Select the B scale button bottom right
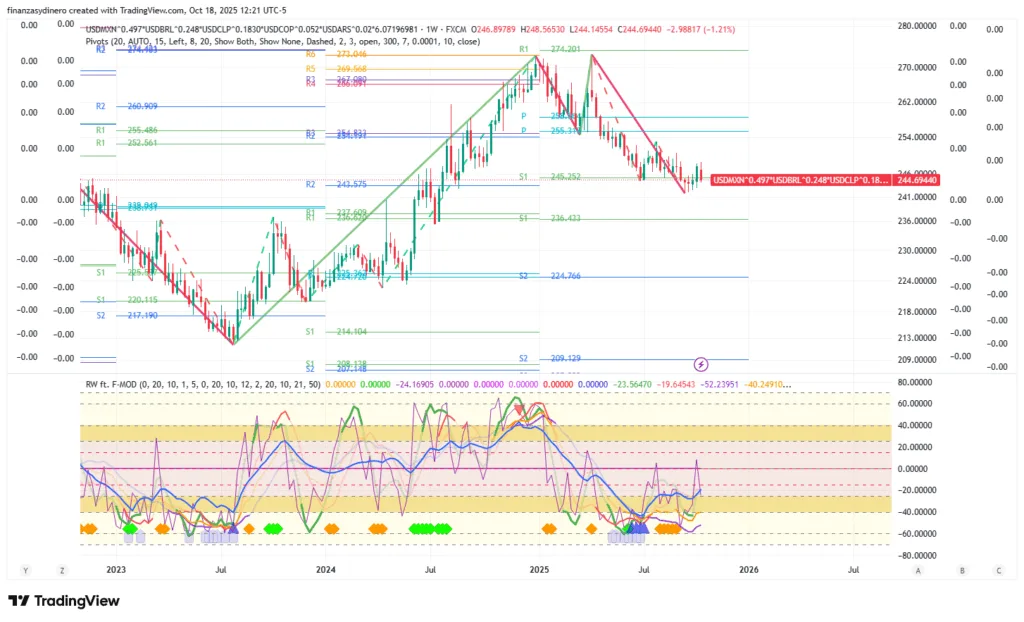Viewport: 1024px width, 622px height. click(x=962, y=570)
